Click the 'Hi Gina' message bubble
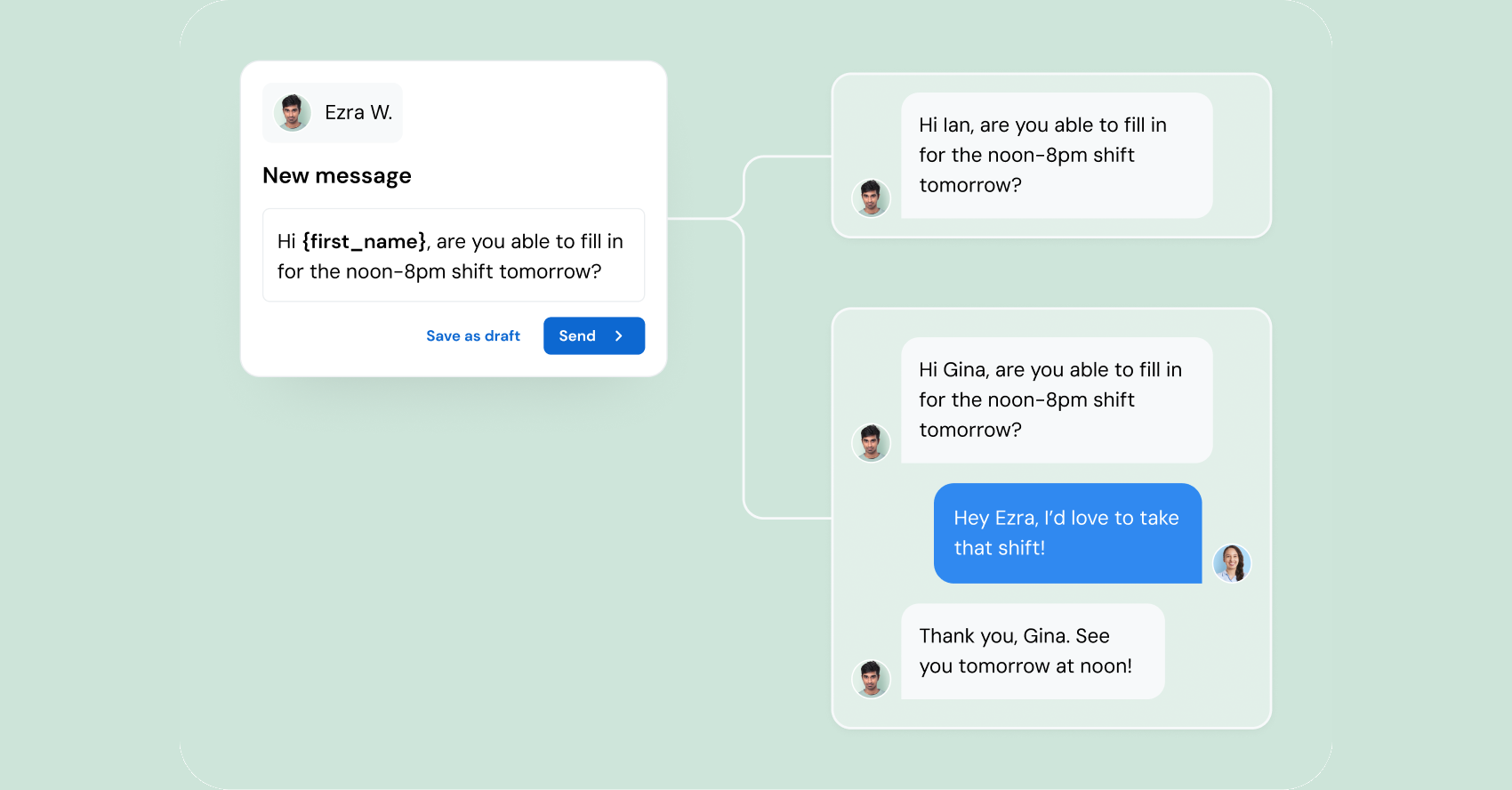The image size is (1512, 790). point(1055,399)
